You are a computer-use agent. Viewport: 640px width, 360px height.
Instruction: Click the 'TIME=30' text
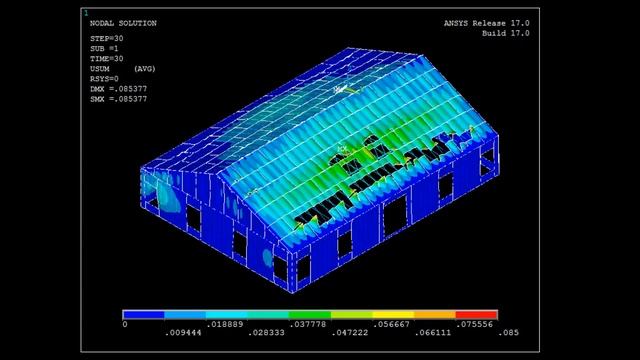pos(107,59)
